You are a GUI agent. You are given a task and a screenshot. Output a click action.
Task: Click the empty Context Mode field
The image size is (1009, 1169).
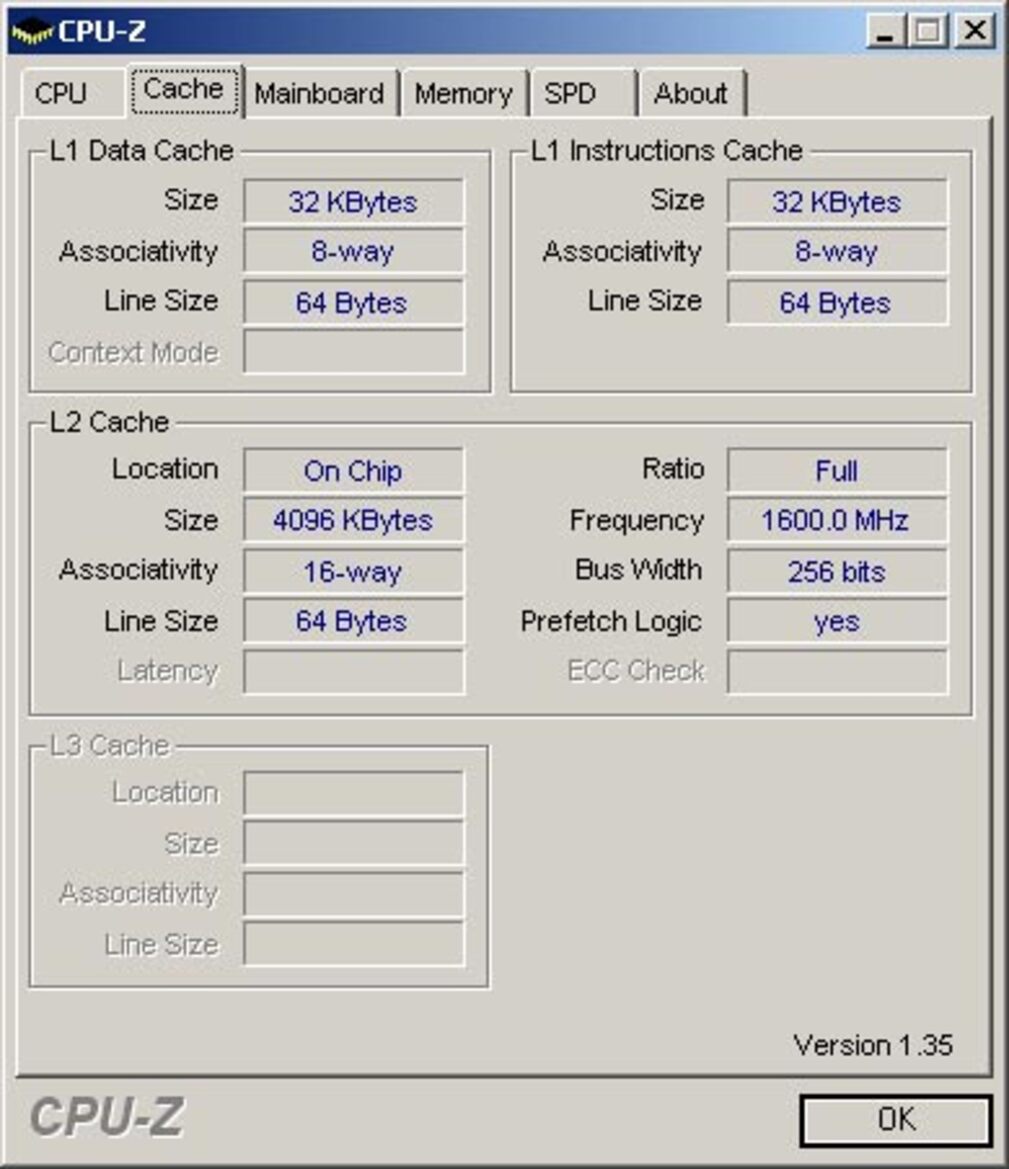[353, 352]
